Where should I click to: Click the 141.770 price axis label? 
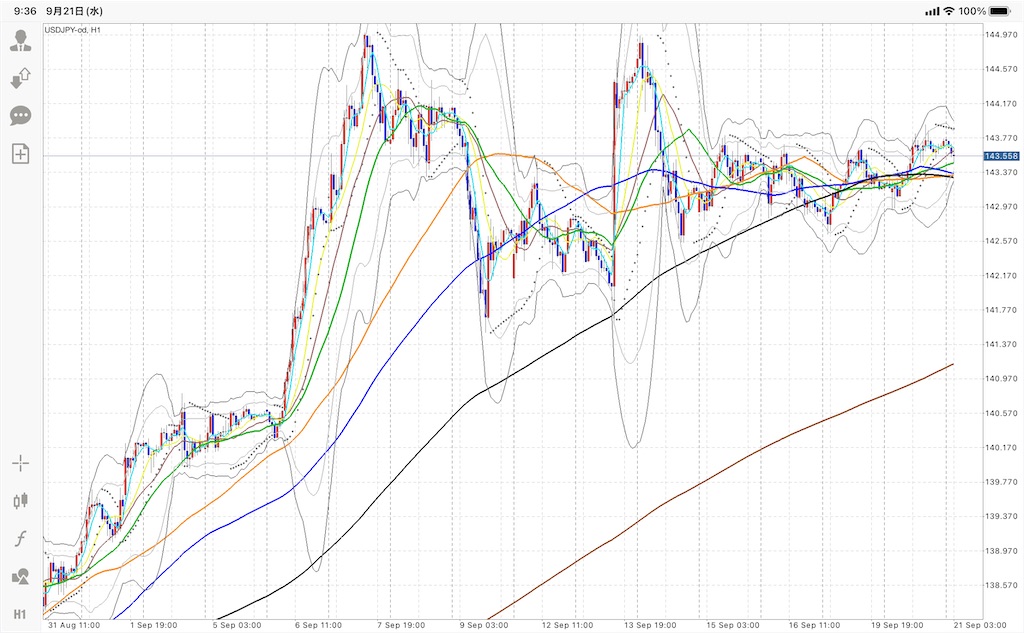tap(1001, 310)
